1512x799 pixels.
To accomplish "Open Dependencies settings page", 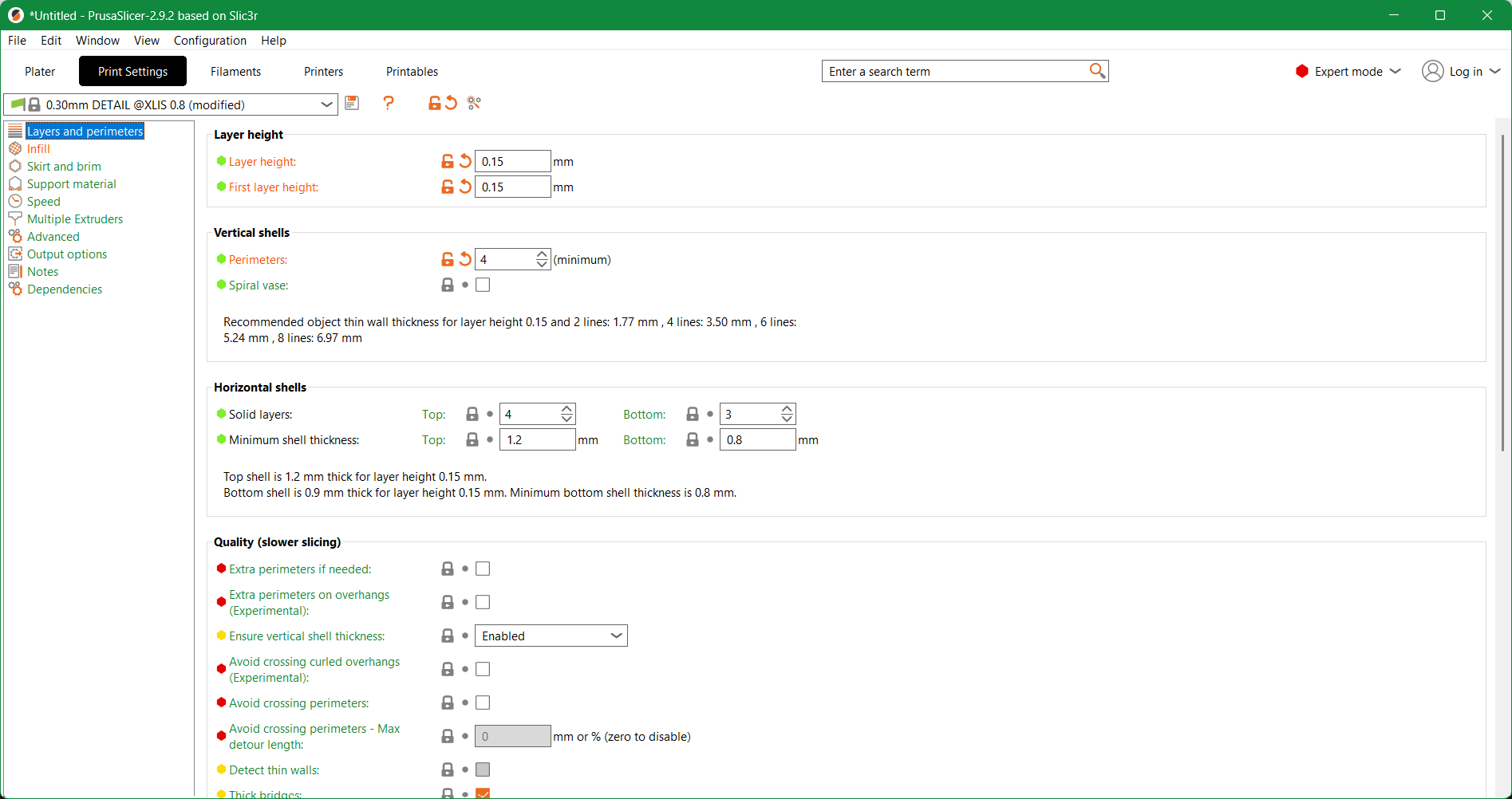I will click(x=64, y=289).
